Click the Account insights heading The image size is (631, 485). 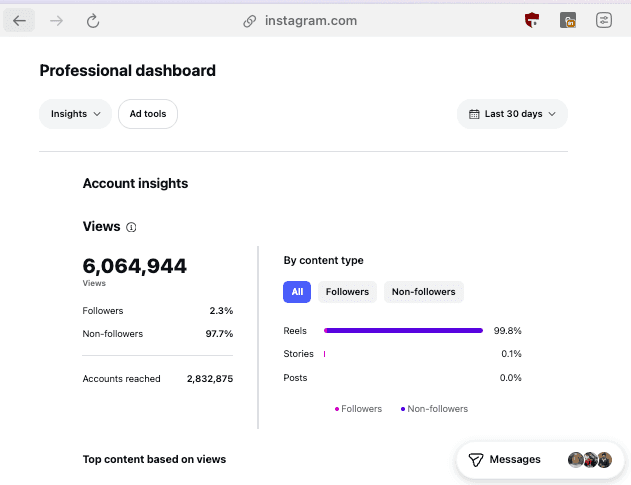click(x=135, y=184)
